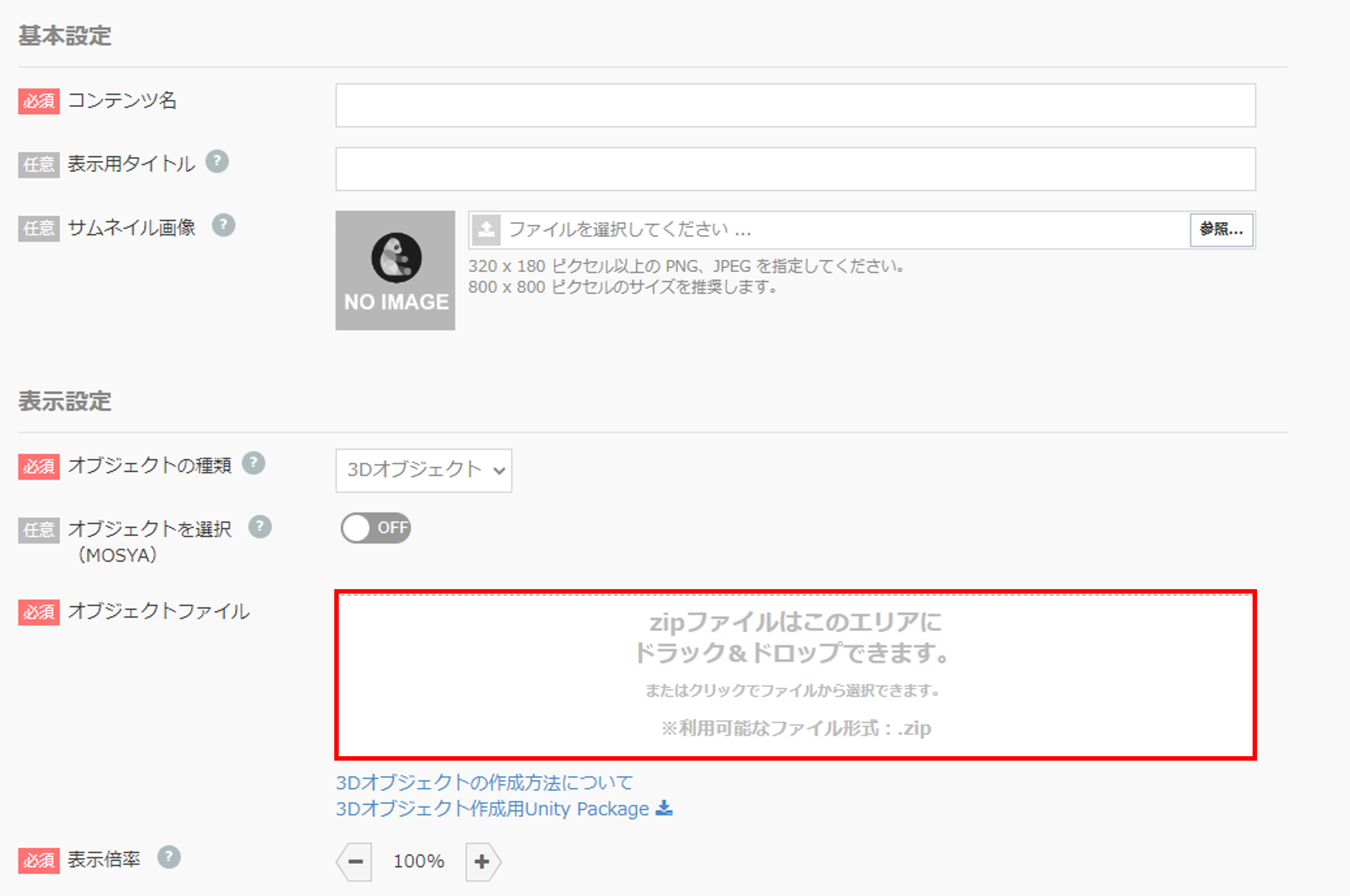
Task: Click the コンテンツ名 label
Action: pos(122,100)
